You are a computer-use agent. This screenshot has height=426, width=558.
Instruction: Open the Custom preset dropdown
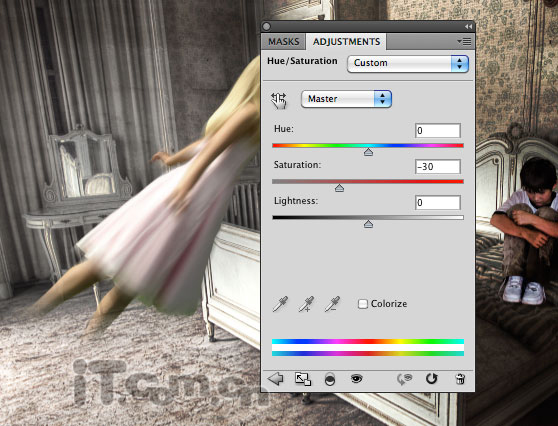[408, 64]
